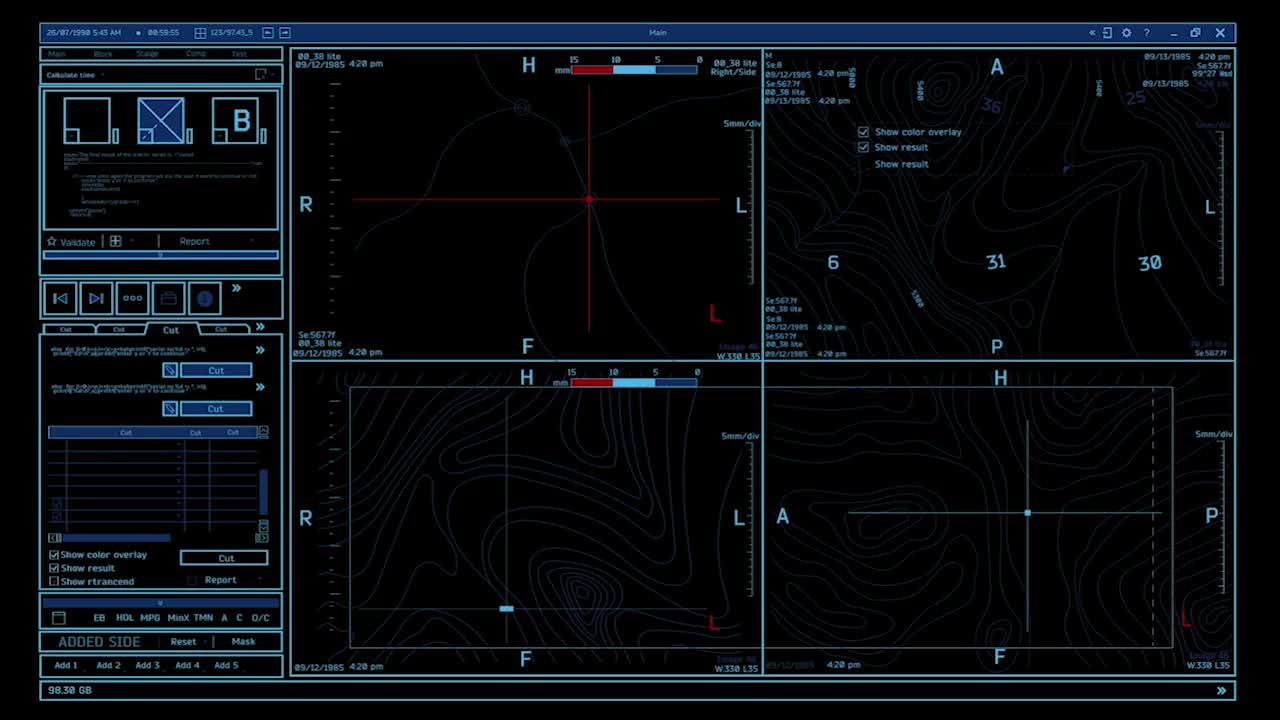Open the settings gear icon
Image resolution: width=1280 pixels, height=720 pixels.
pos(1127,33)
